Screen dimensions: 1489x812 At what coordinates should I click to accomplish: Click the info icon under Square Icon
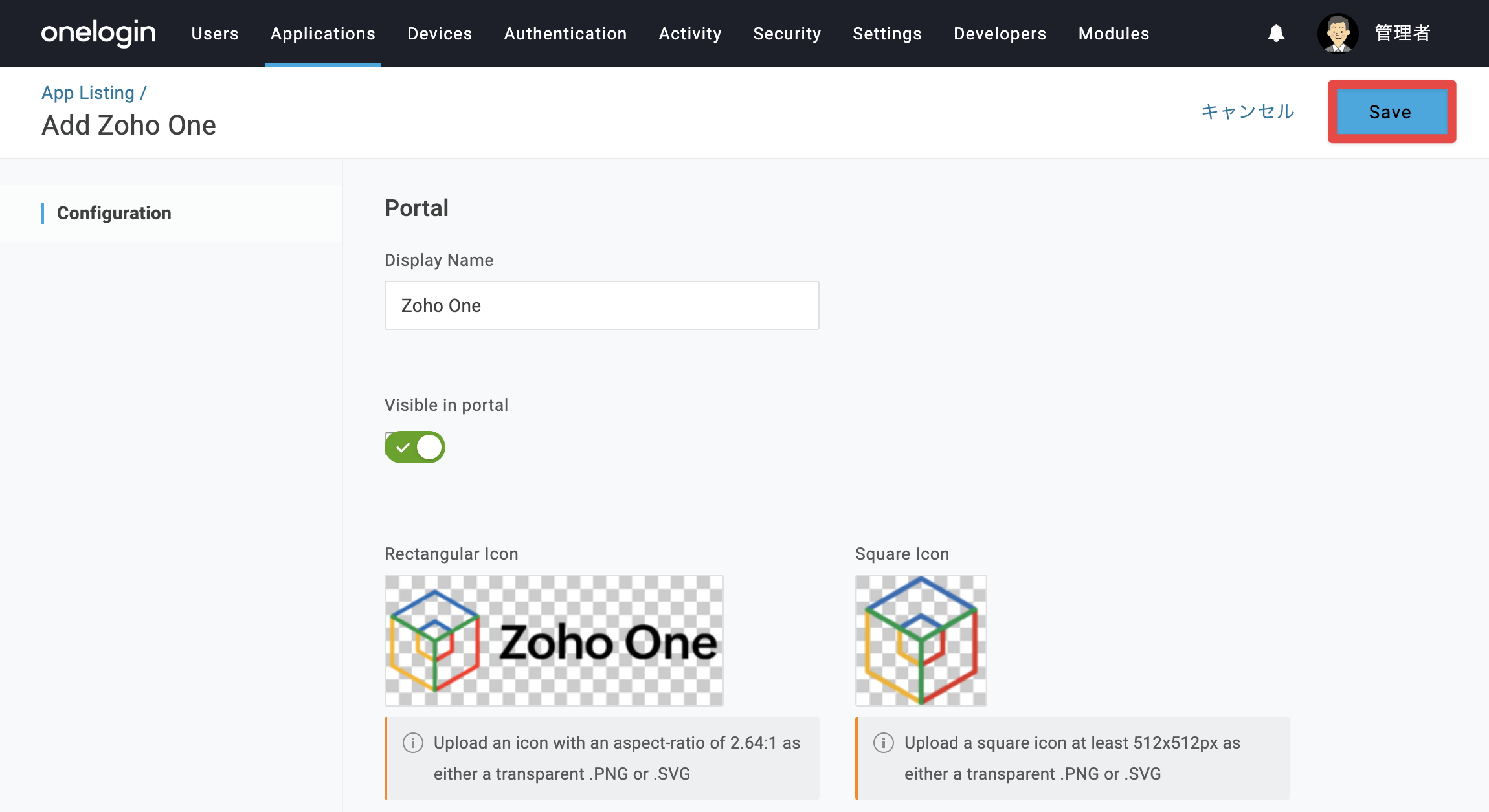pyautogui.click(x=884, y=743)
